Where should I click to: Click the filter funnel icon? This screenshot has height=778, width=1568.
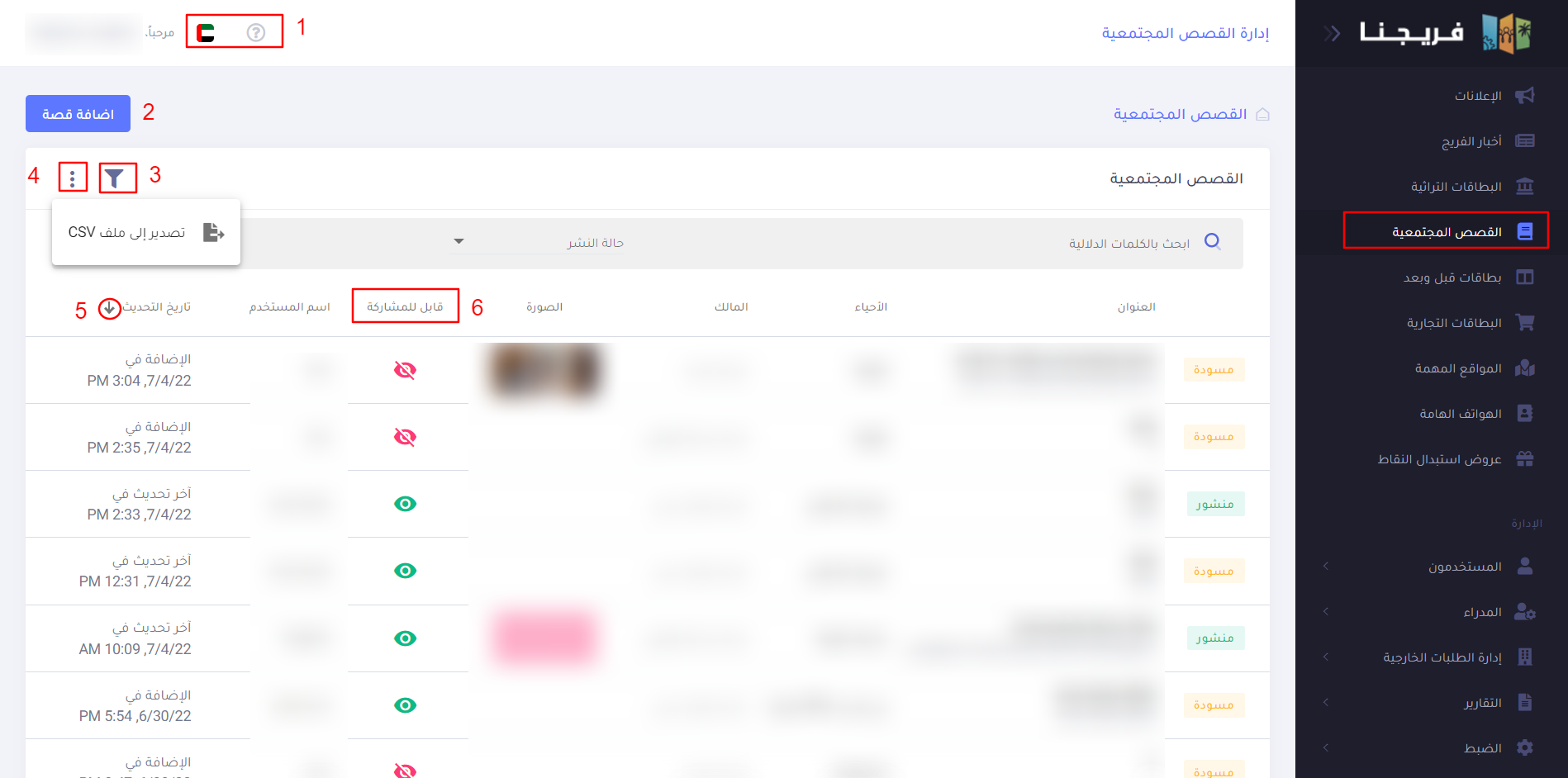coord(115,178)
